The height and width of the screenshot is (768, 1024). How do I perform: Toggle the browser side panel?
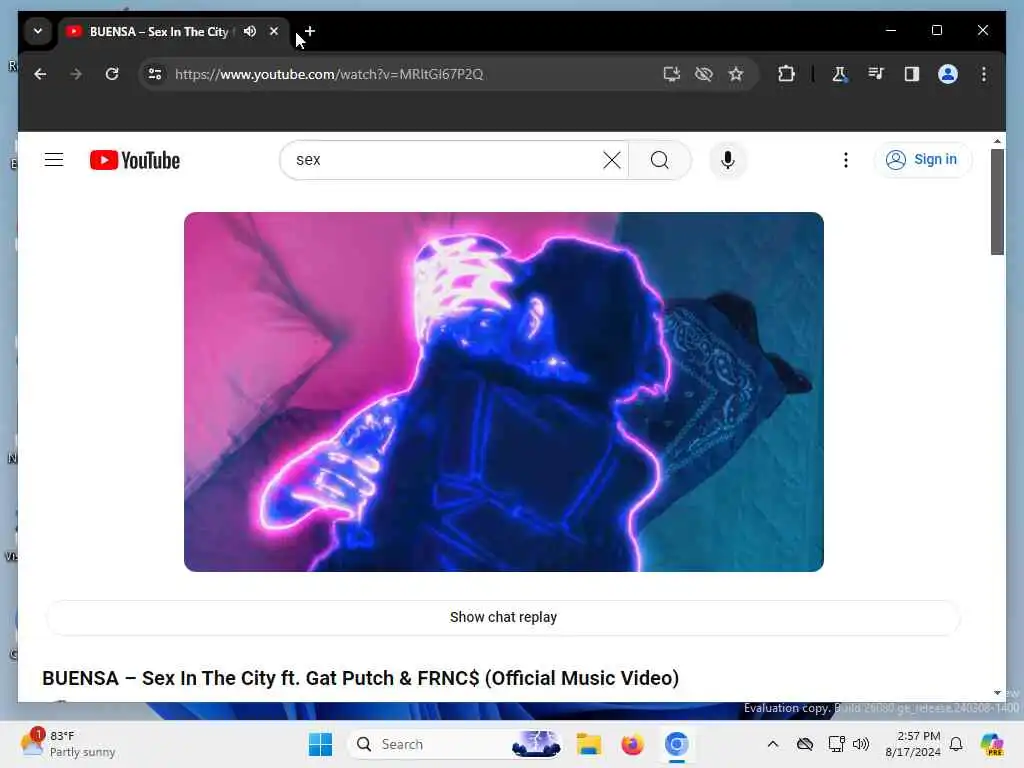[x=912, y=74]
